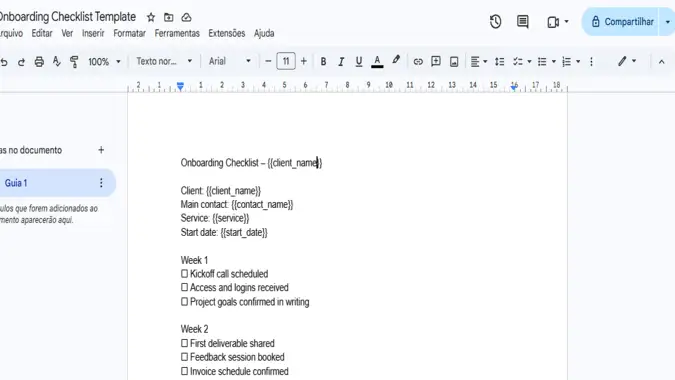Insert a link with chain icon
This screenshot has height=380, width=675.
click(x=418, y=62)
